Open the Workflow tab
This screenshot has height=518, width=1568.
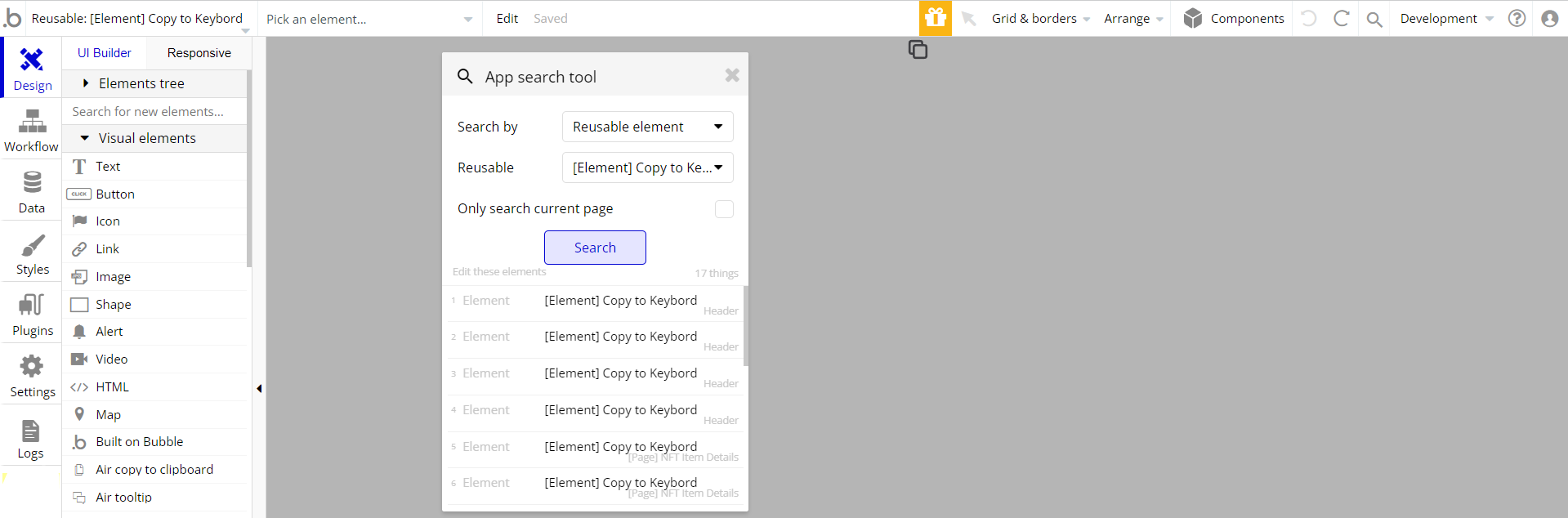tap(32, 131)
